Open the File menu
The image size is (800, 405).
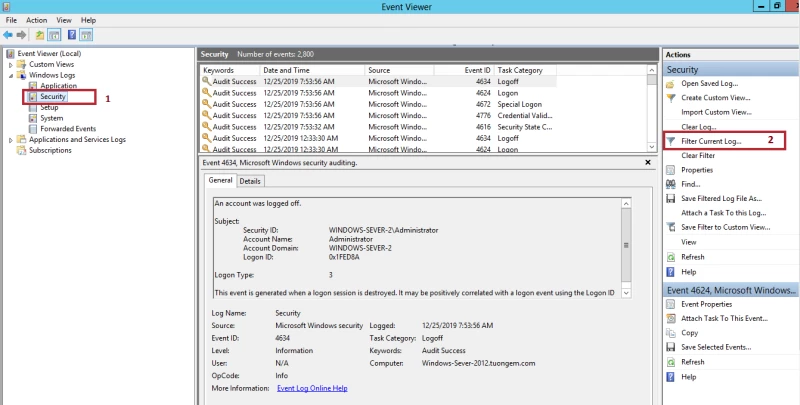(11, 20)
